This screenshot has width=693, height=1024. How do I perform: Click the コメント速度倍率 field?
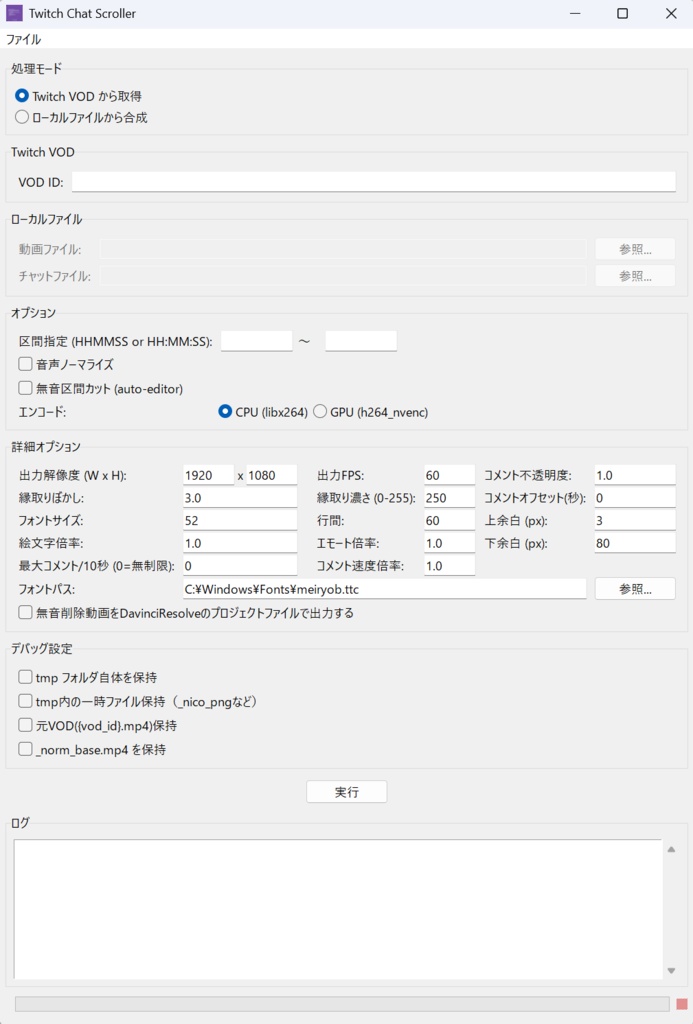tap(449, 566)
